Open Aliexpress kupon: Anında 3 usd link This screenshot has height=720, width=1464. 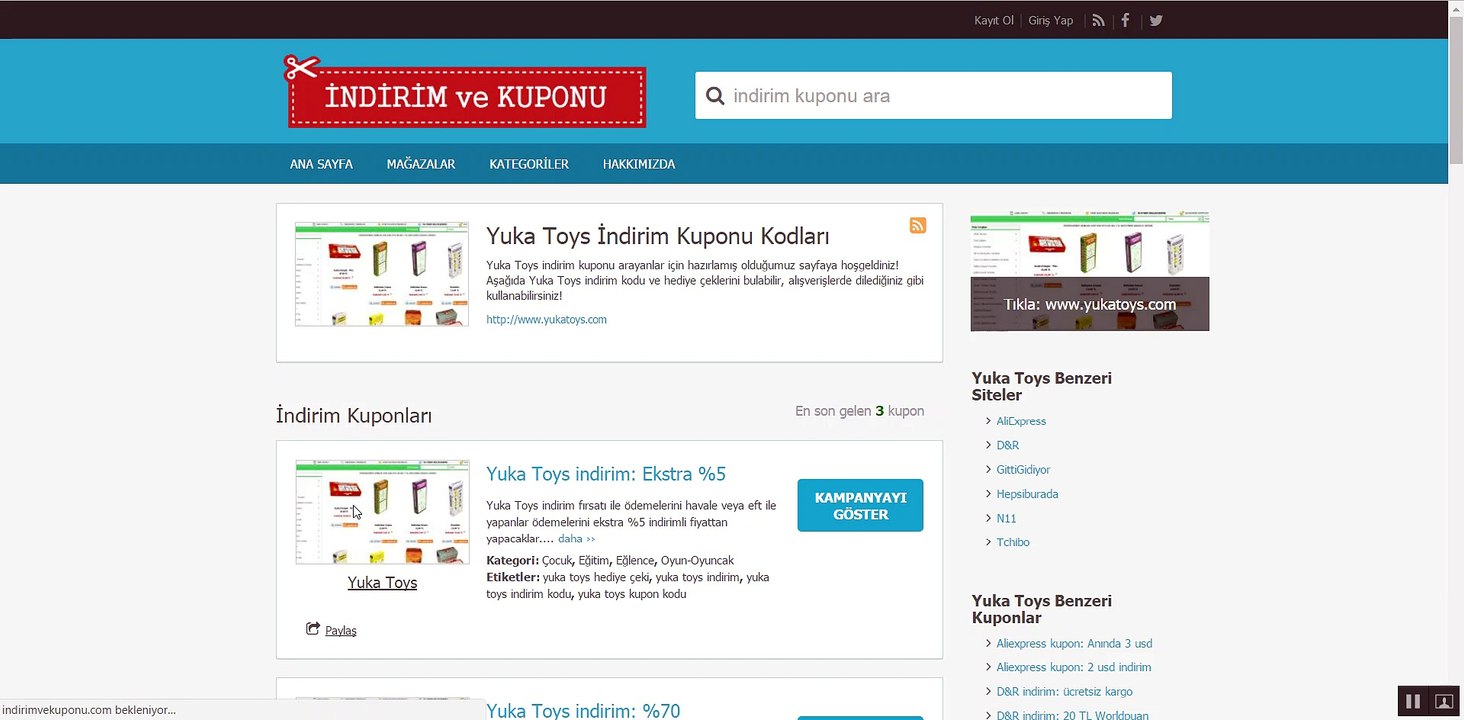(1074, 644)
